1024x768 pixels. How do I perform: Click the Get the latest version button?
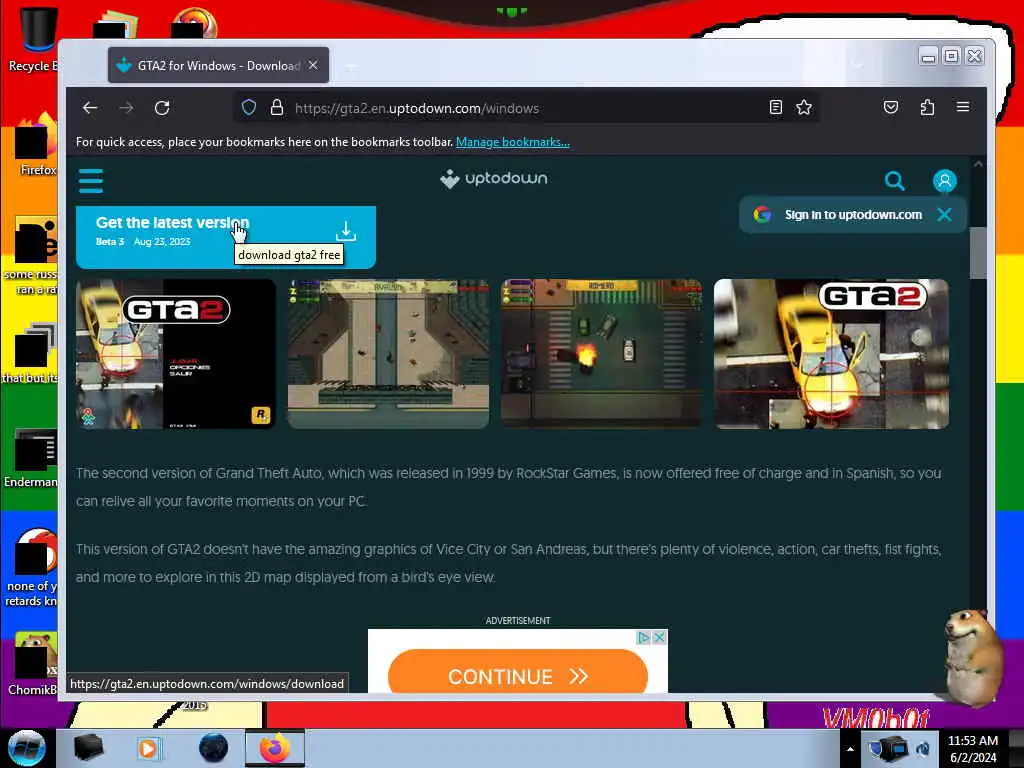coord(226,237)
